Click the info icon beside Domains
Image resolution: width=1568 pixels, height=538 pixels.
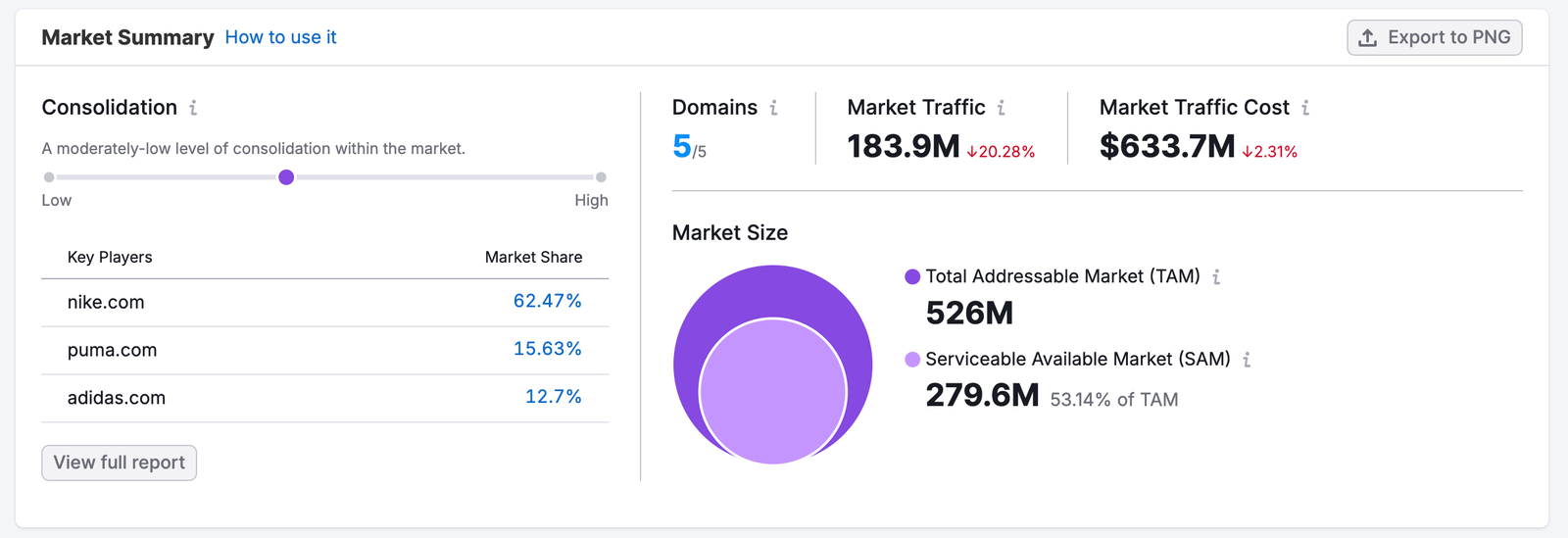pos(773,108)
